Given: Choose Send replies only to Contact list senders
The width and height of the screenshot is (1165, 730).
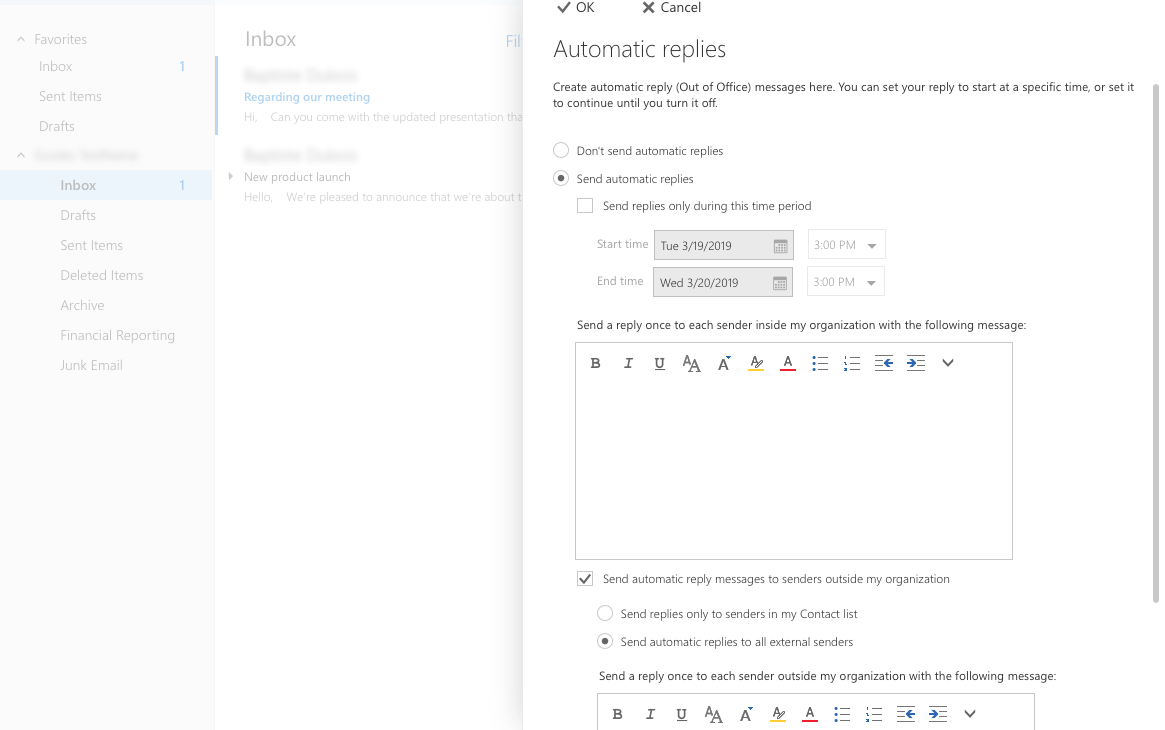Looking at the screenshot, I should (x=605, y=614).
